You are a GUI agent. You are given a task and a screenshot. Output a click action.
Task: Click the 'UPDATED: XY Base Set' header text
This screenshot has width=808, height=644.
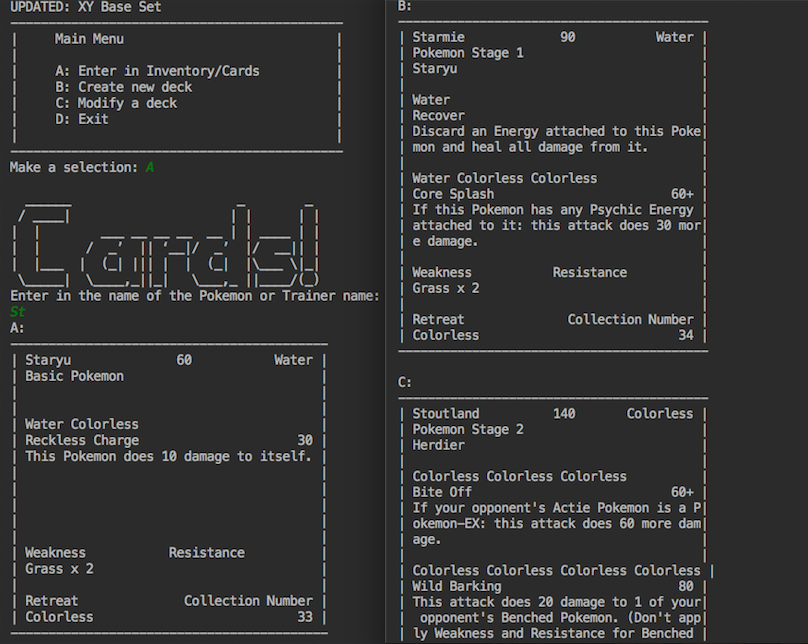pyautogui.click(x=86, y=7)
